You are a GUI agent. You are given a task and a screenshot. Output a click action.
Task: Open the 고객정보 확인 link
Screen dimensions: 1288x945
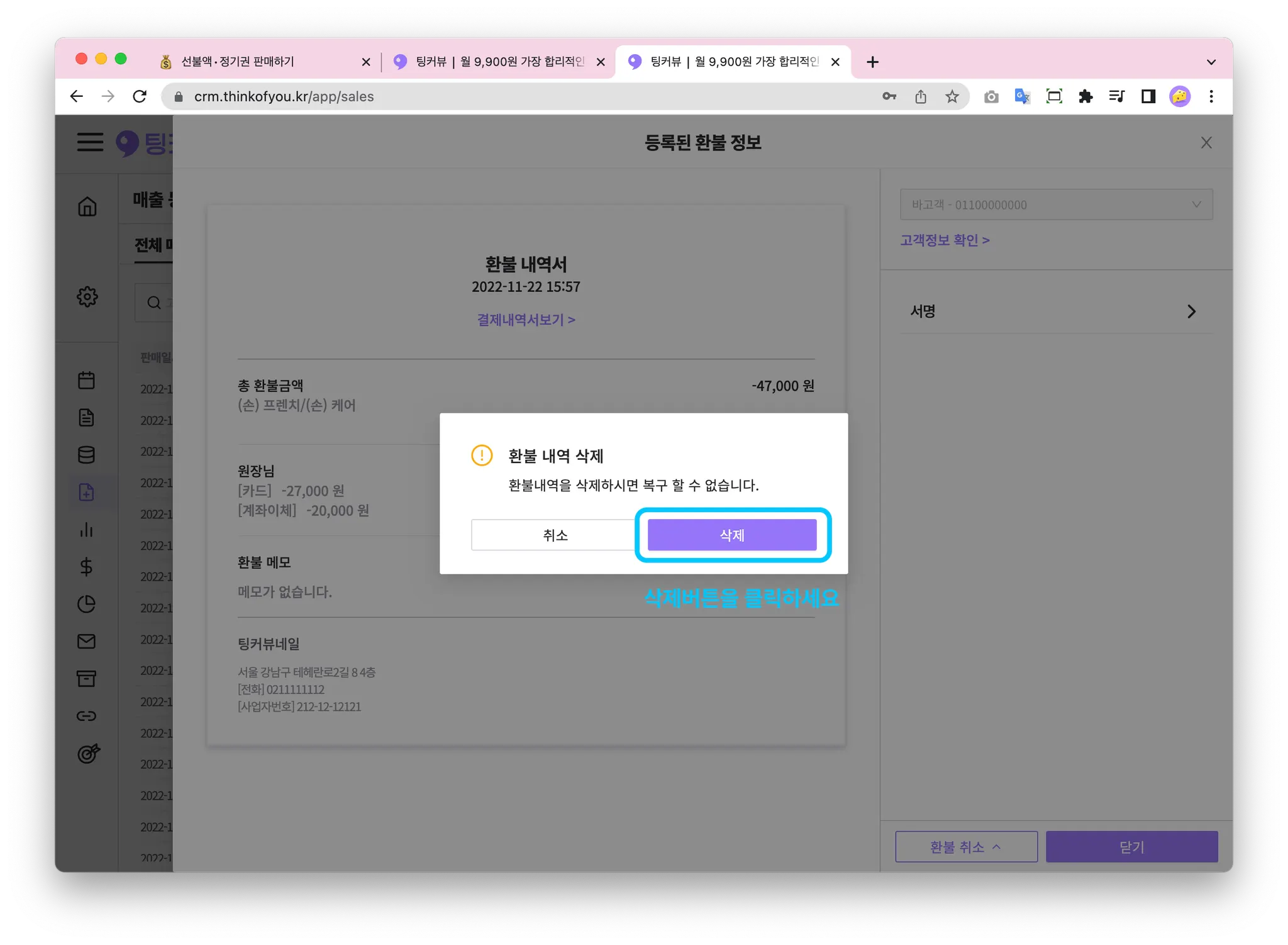944,240
